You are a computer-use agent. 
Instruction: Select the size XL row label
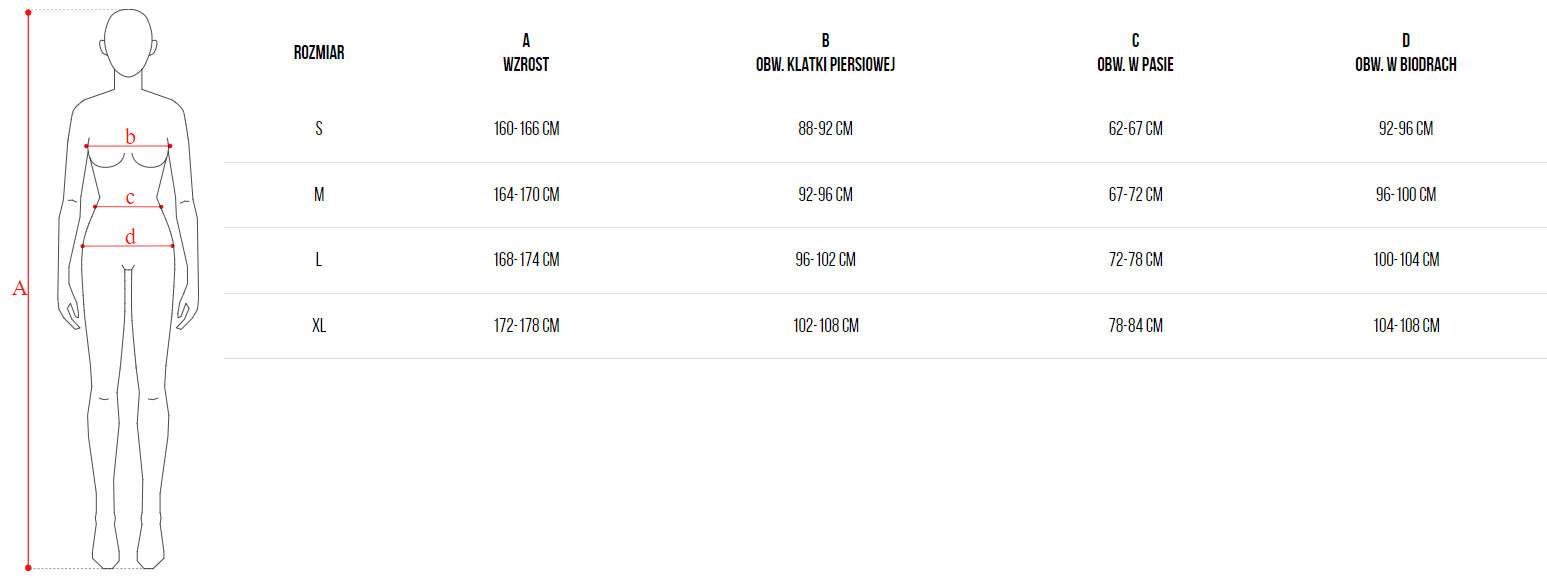(x=319, y=326)
